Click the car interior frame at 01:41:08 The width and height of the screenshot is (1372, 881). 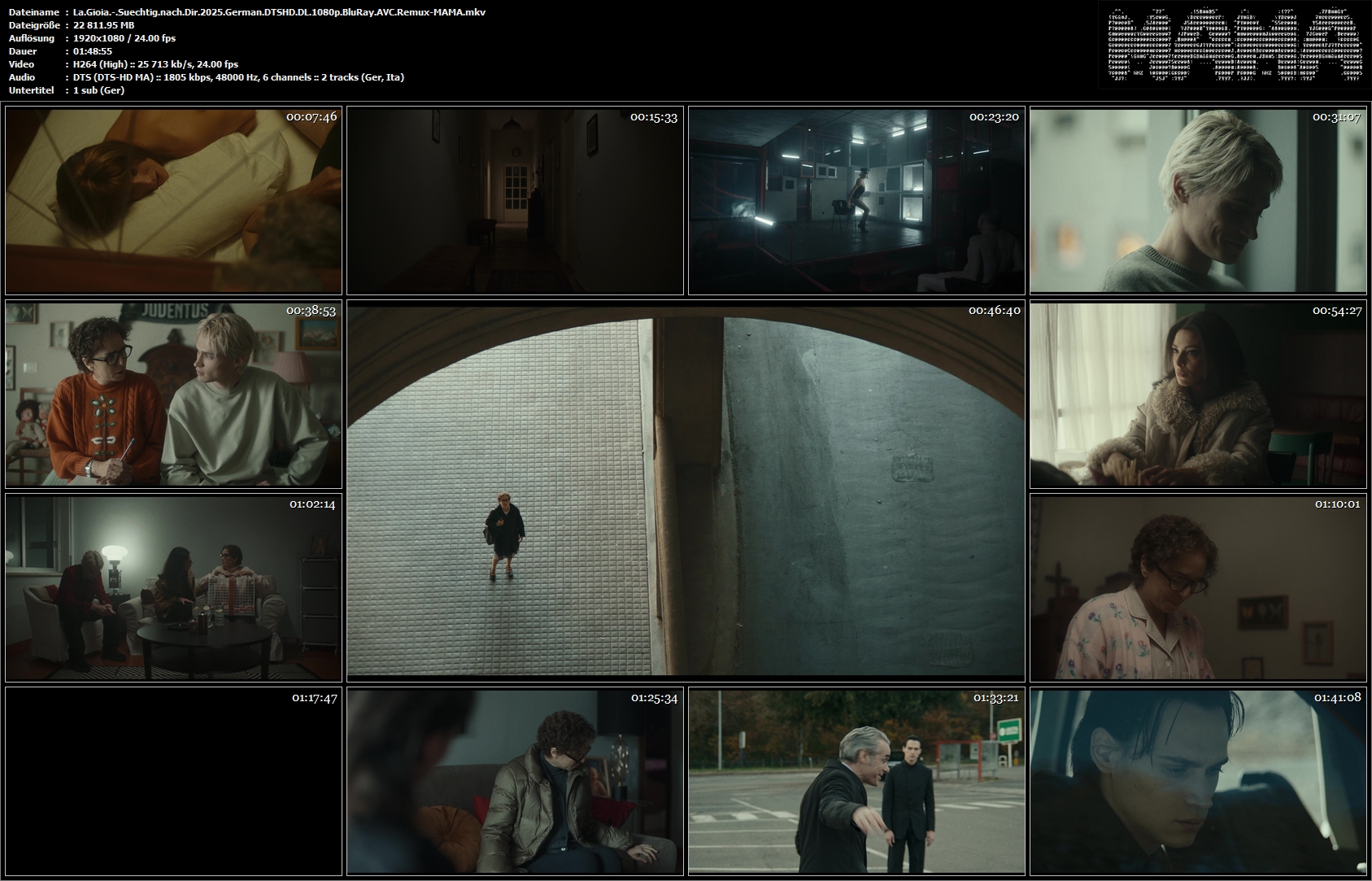click(1198, 781)
